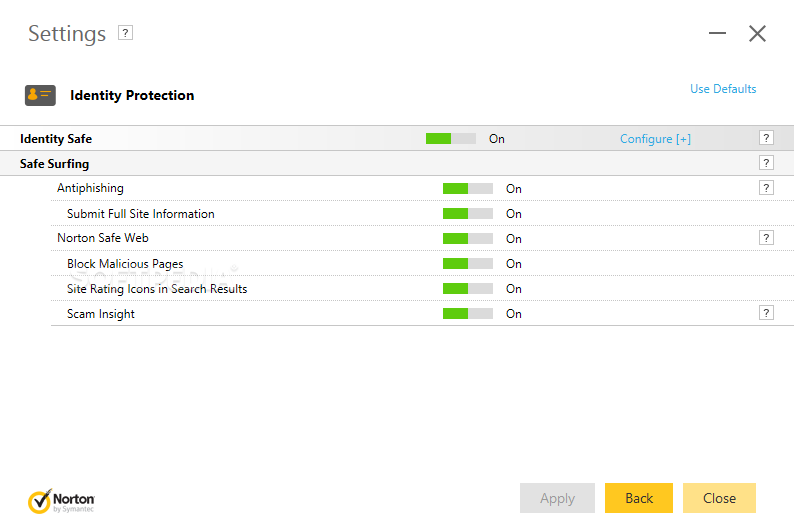Click the Block Malicious Pages label
The image size is (794, 530).
(x=125, y=264)
